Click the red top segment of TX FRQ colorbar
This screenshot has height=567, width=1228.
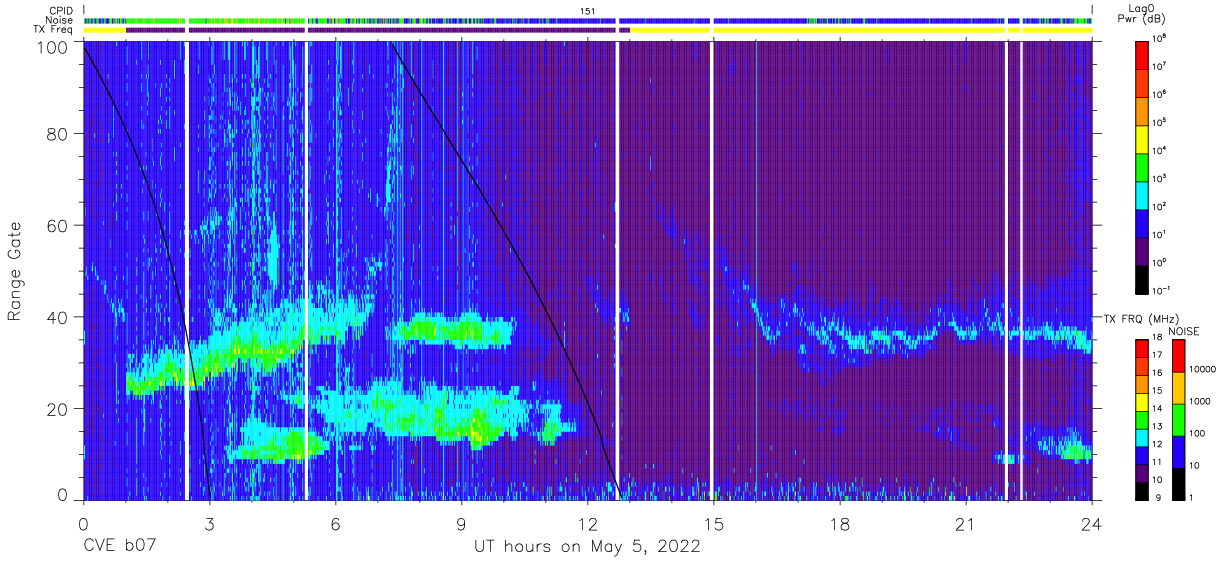coord(1143,348)
